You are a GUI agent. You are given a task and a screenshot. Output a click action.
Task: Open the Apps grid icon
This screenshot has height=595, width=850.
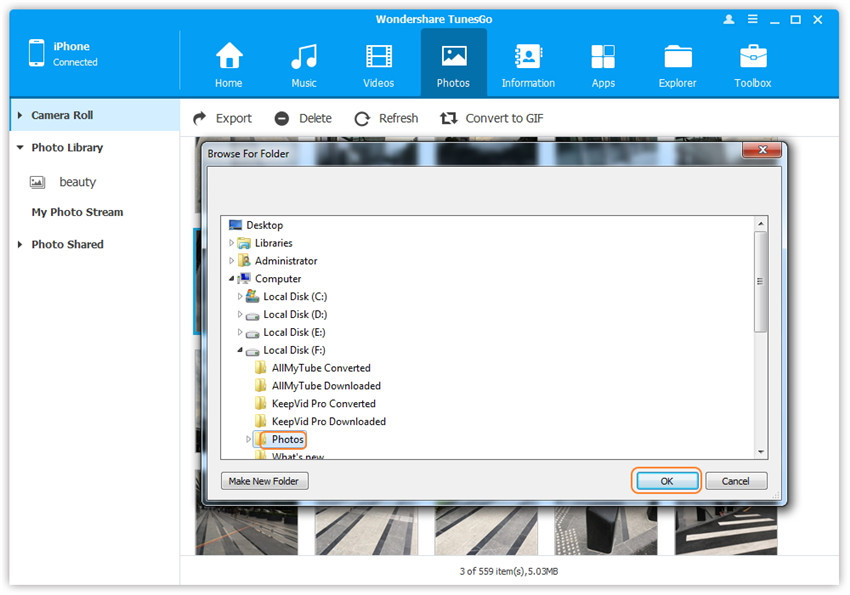603,57
